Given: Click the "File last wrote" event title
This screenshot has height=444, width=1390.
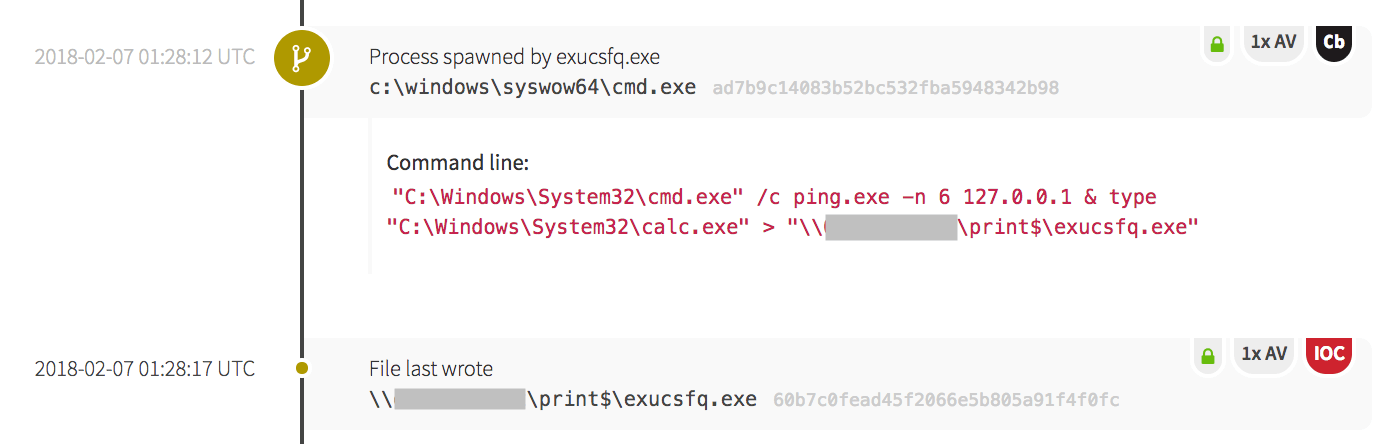Looking at the screenshot, I should click(x=431, y=369).
